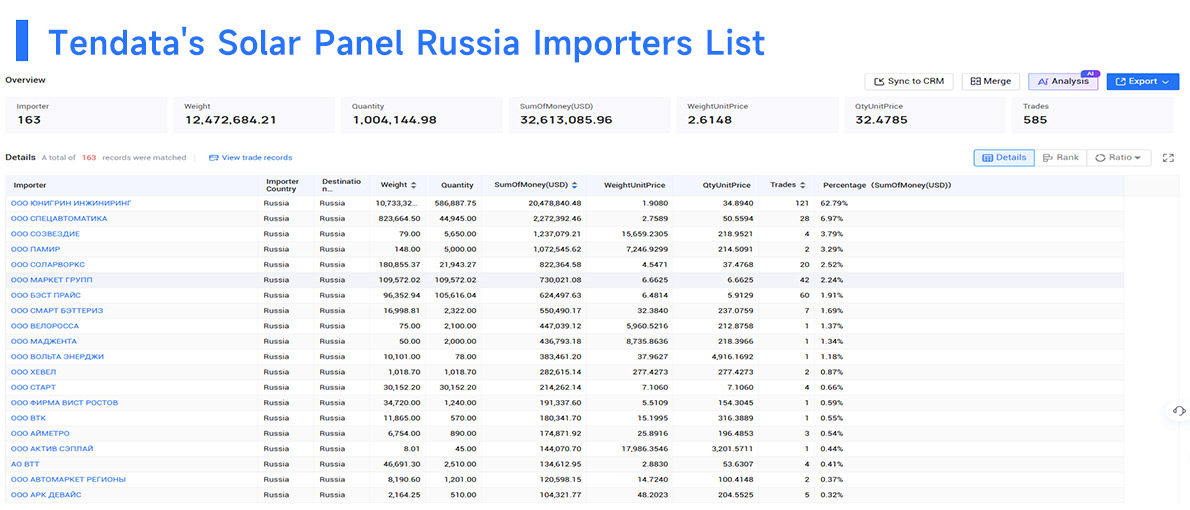Open importer ООО СОЗВЕЗДИЕ
The image size is (1190, 510).
[x=46, y=234]
